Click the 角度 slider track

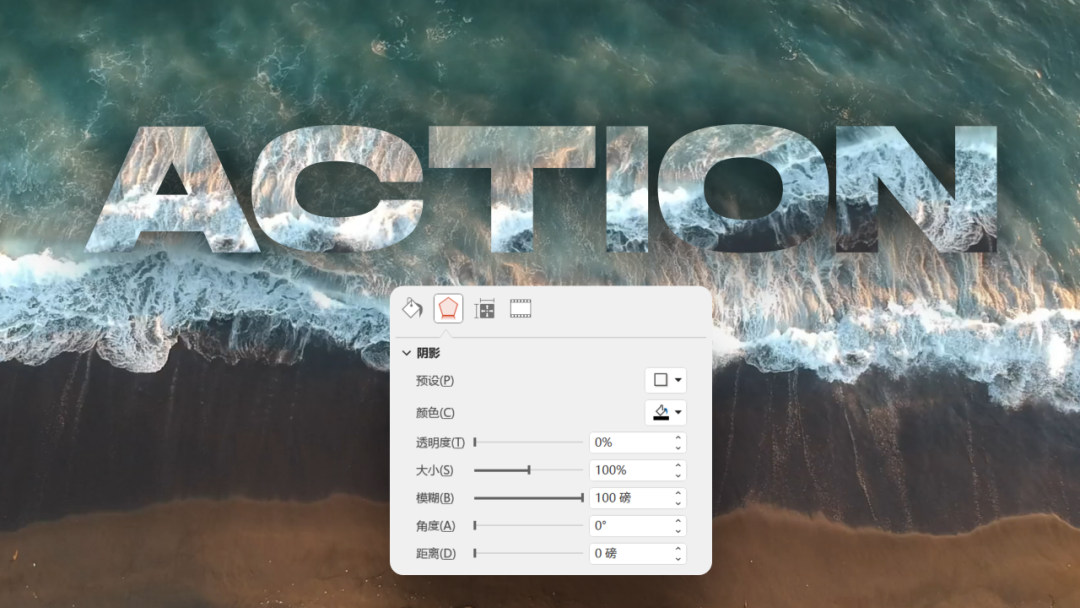coord(528,525)
